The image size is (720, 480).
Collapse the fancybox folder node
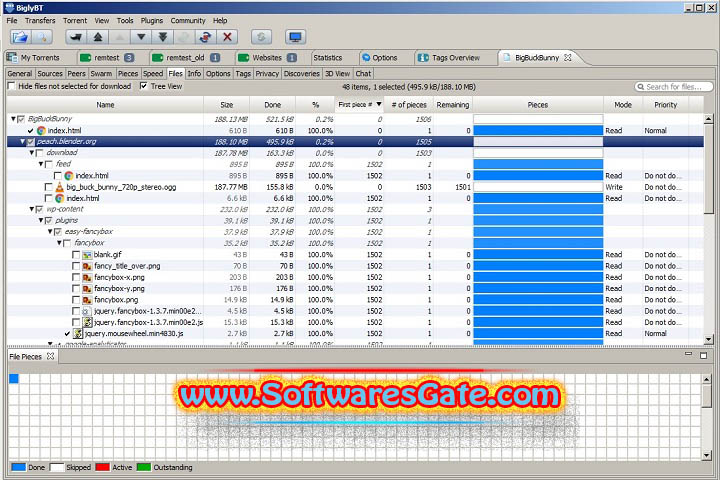pos(59,243)
